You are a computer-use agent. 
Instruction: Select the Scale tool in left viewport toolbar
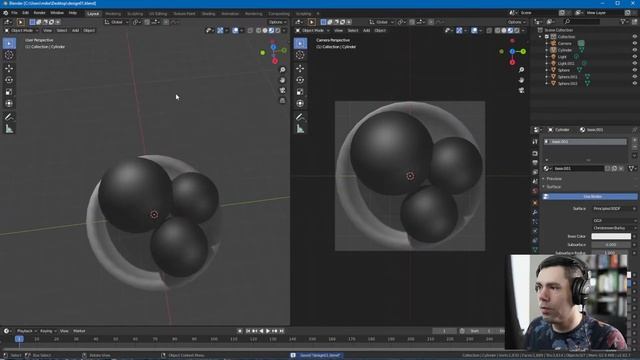[9, 92]
